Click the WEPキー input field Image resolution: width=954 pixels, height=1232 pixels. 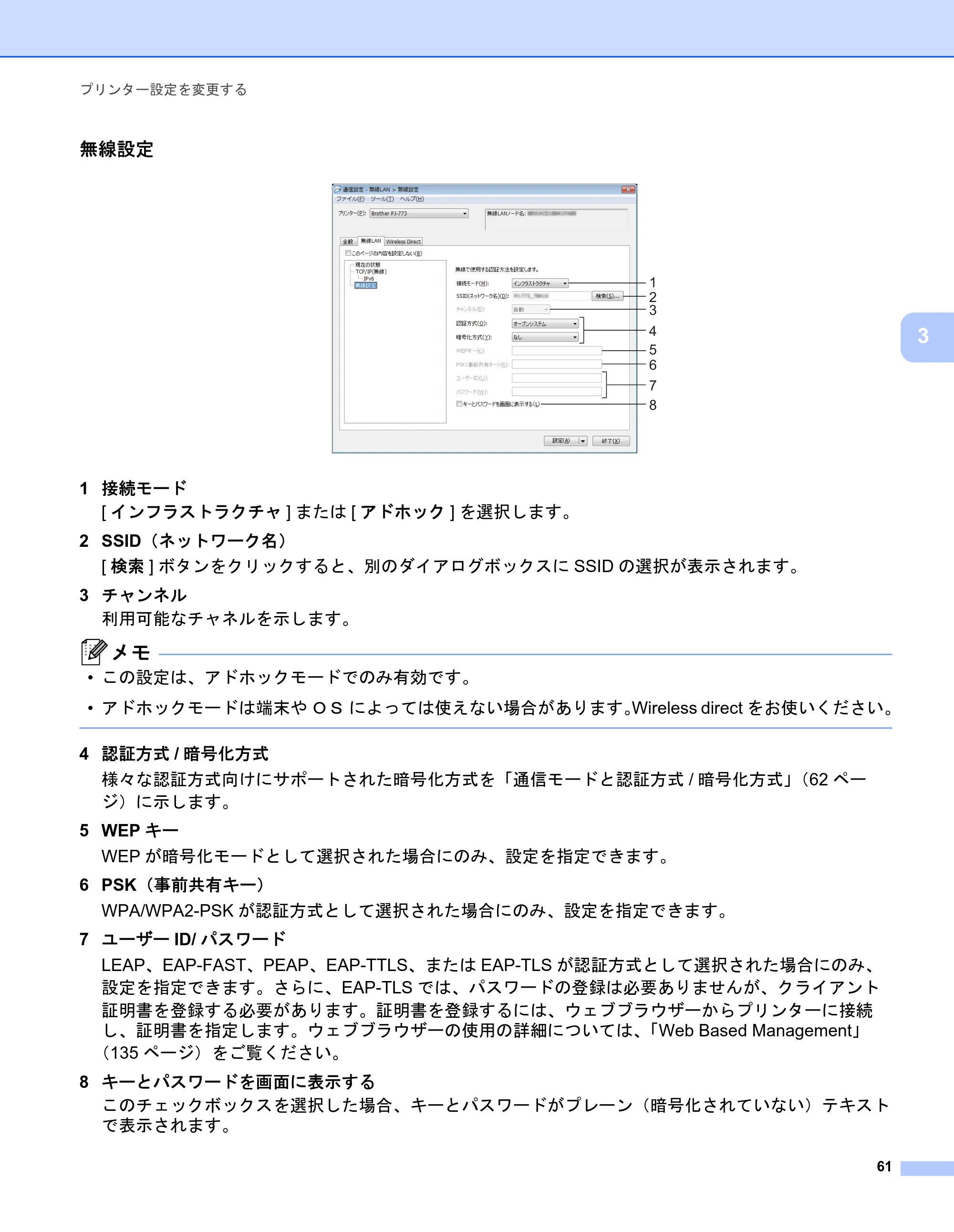coord(557,351)
